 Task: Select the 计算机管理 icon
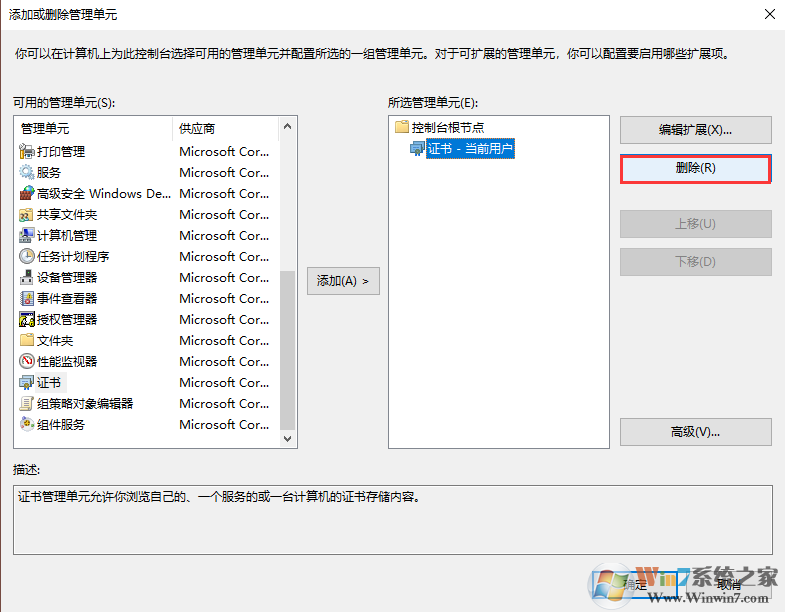coord(27,235)
